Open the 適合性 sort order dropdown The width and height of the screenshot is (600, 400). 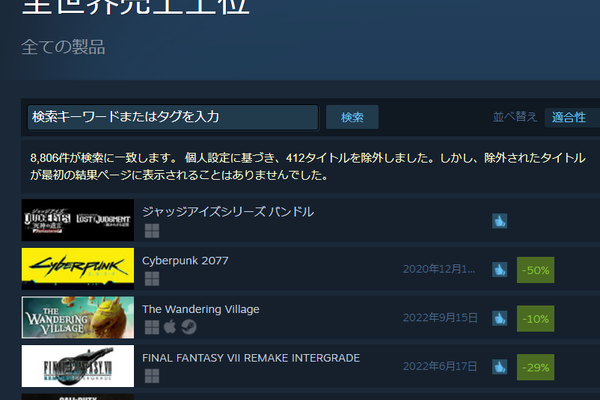[x=572, y=117]
